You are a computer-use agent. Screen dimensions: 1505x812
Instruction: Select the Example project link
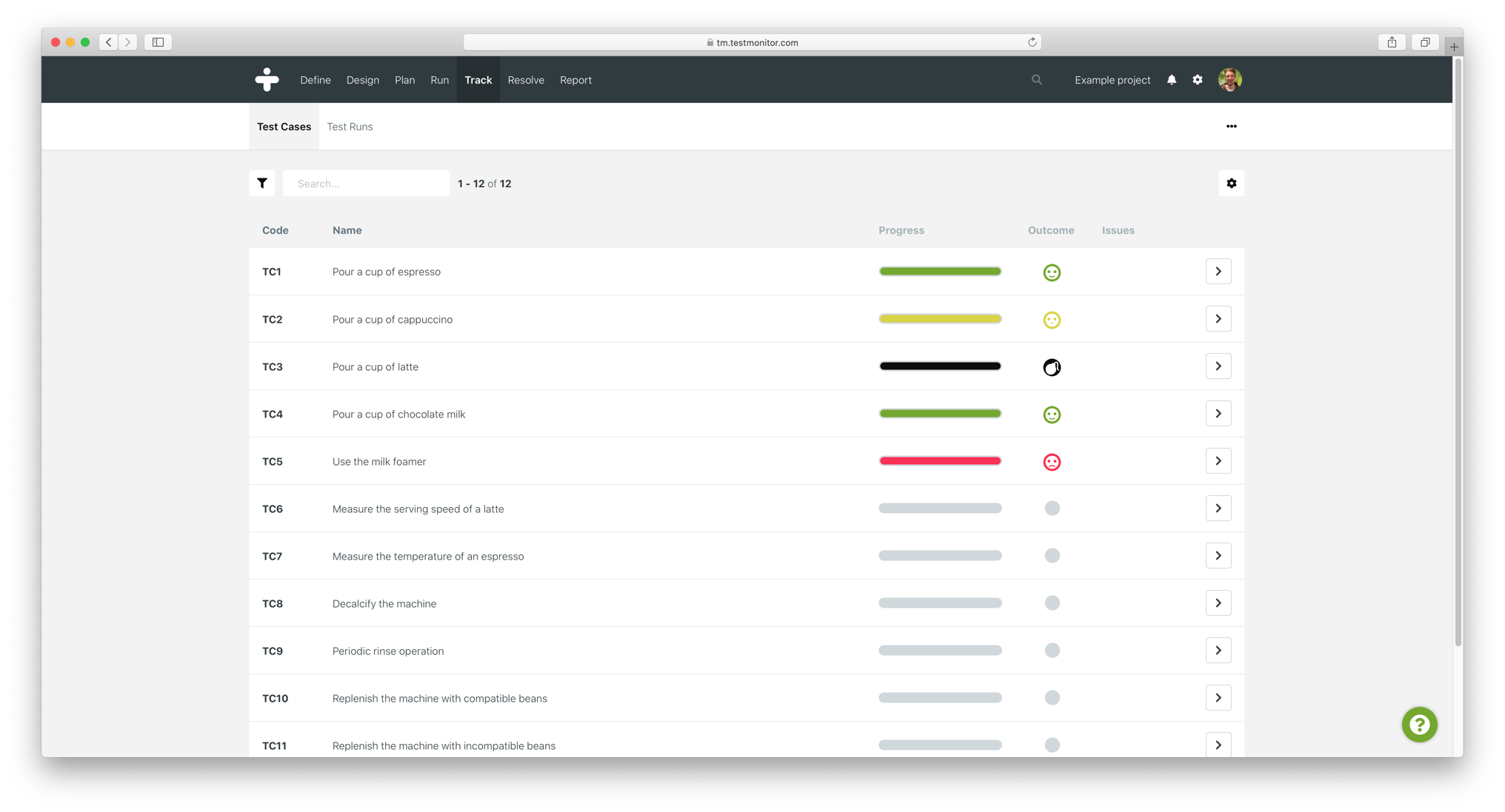(1112, 79)
